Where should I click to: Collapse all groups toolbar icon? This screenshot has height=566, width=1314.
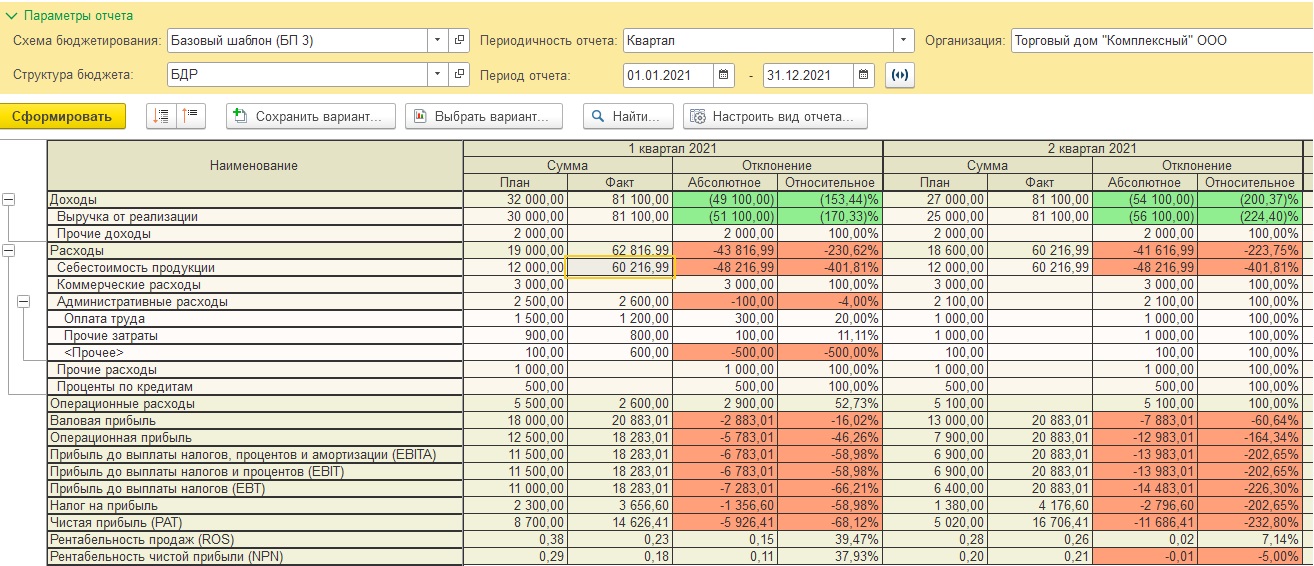click(x=191, y=116)
